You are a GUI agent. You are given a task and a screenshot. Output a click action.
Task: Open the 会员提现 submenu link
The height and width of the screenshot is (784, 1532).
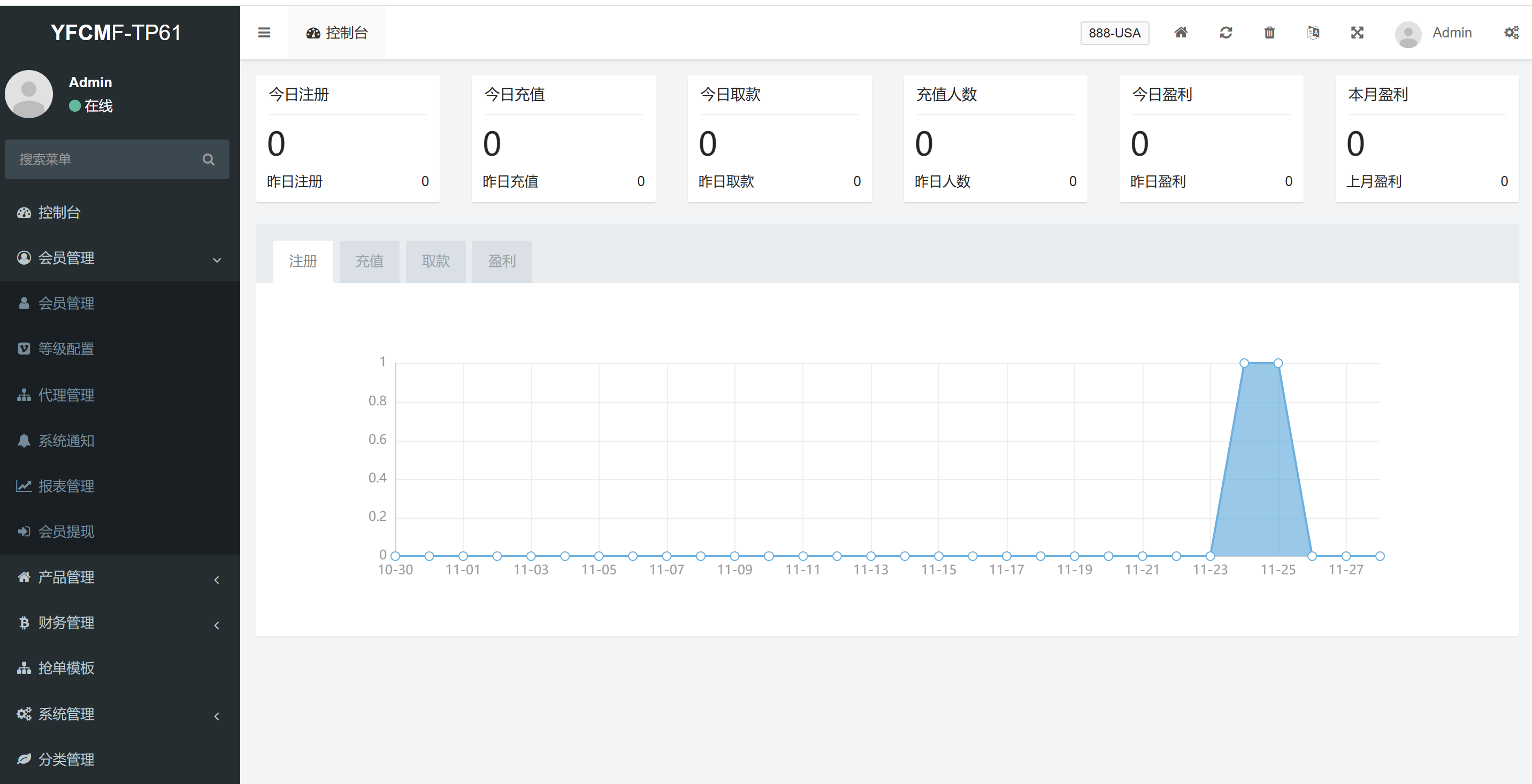[x=66, y=532]
